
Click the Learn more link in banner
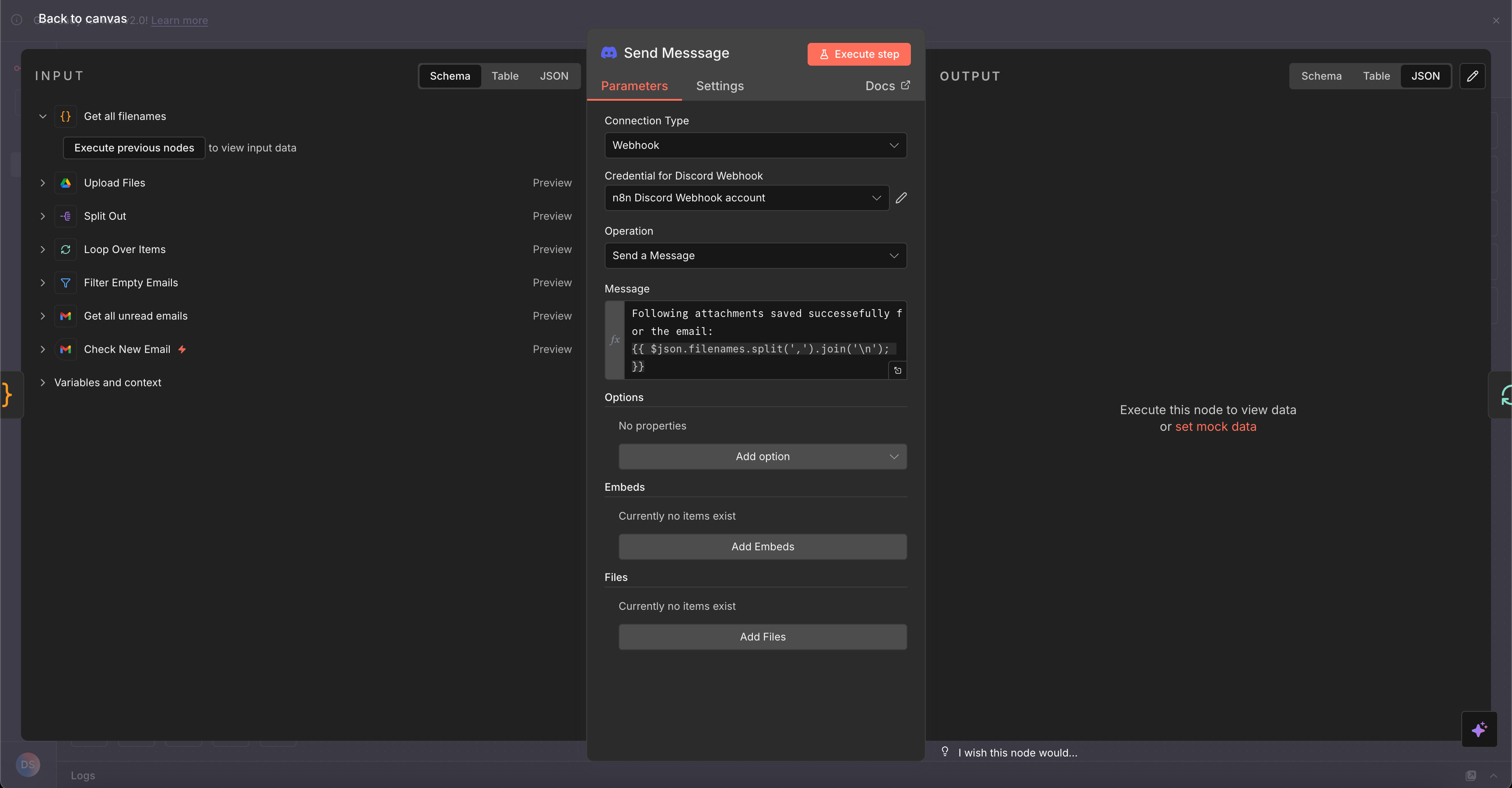point(179,21)
